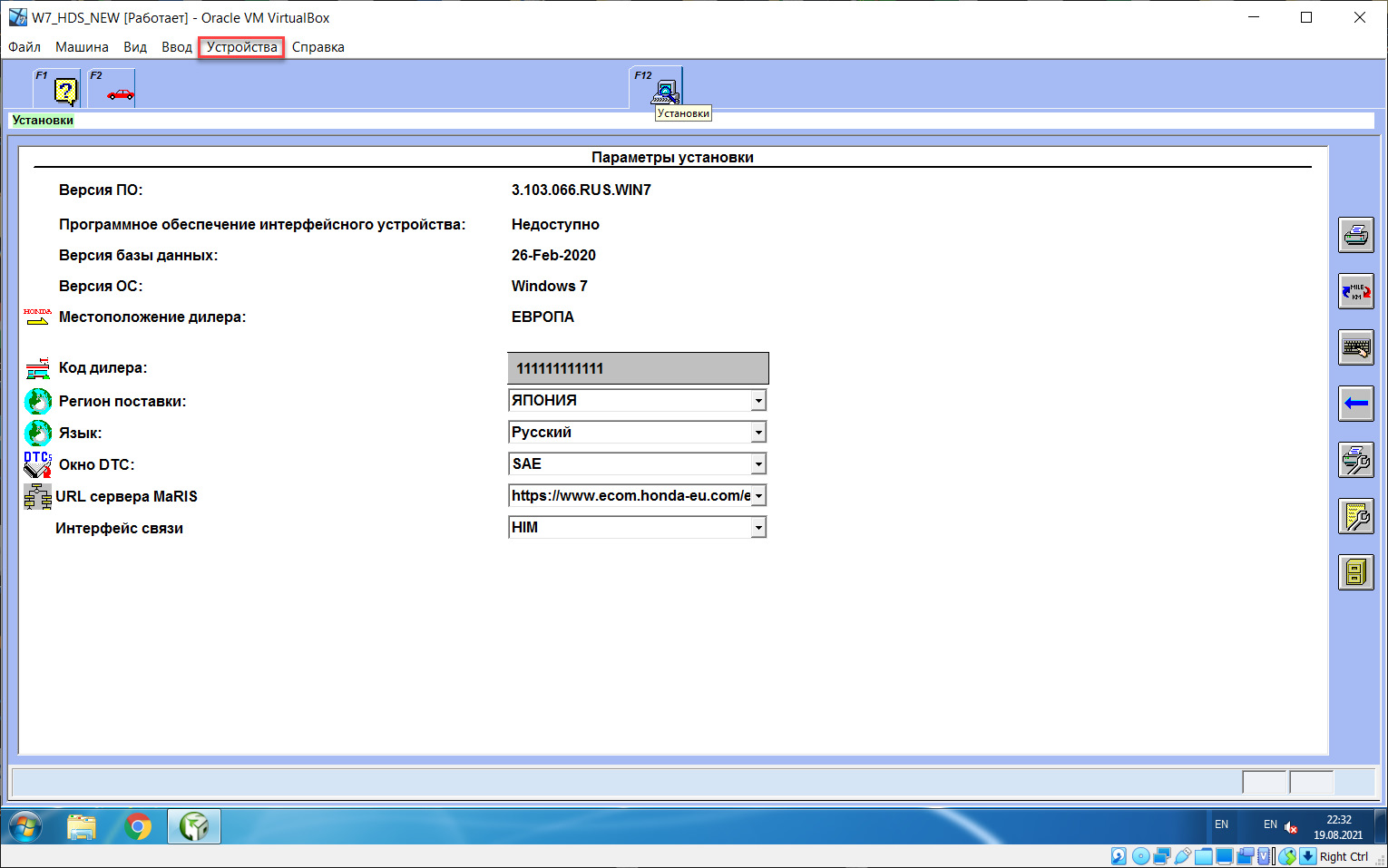Click the VirtualBox keyboard capture arrow icon

(x=1308, y=856)
